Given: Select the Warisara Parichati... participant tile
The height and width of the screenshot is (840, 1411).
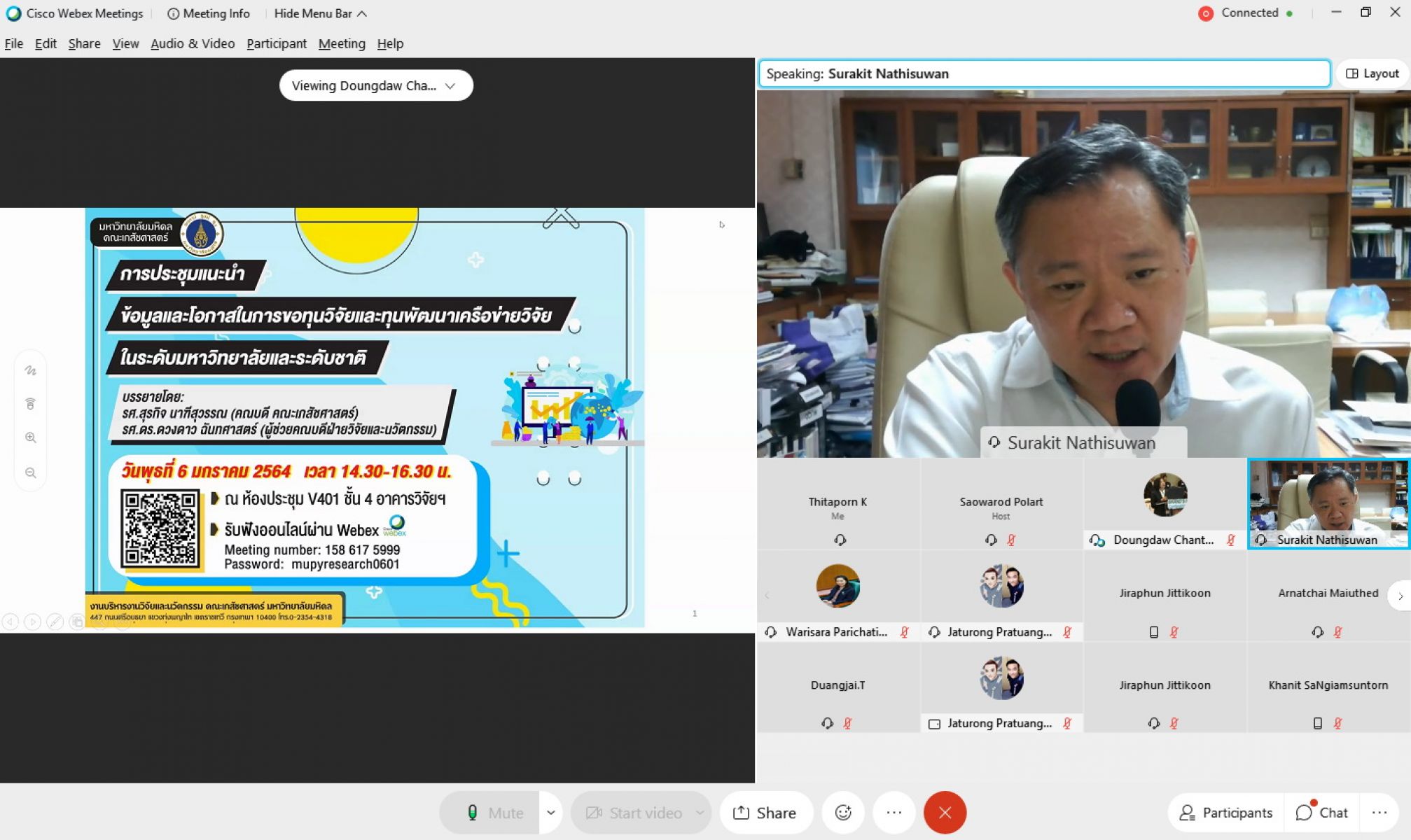Looking at the screenshot, I should click(x=838, y=596).
